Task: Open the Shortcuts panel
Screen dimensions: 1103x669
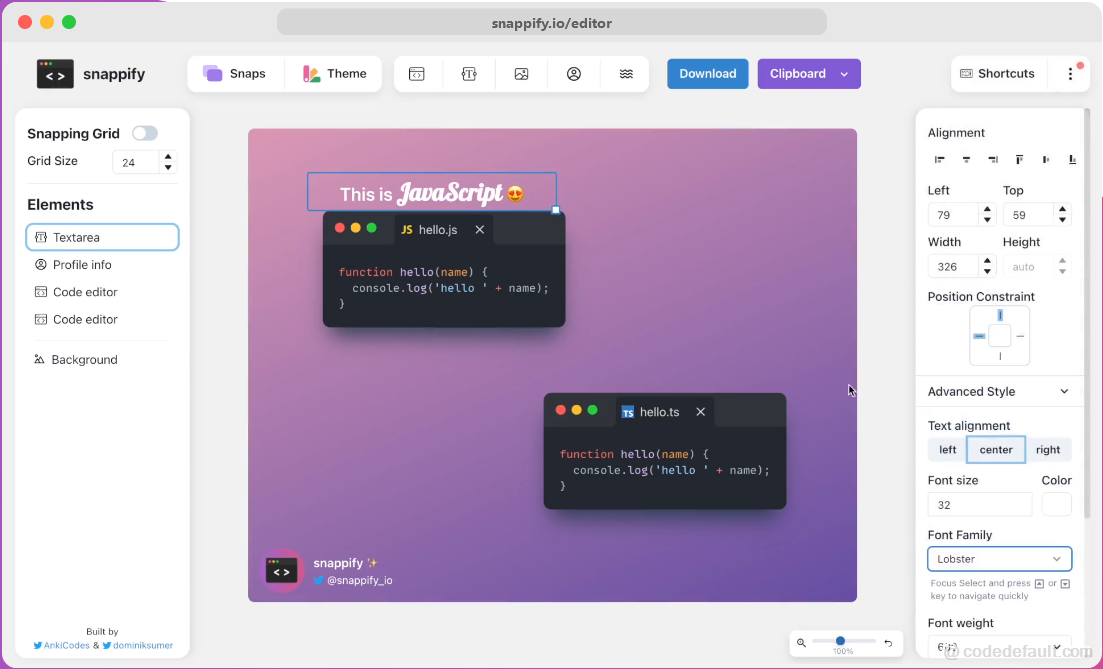Action: tap(997, 74)
